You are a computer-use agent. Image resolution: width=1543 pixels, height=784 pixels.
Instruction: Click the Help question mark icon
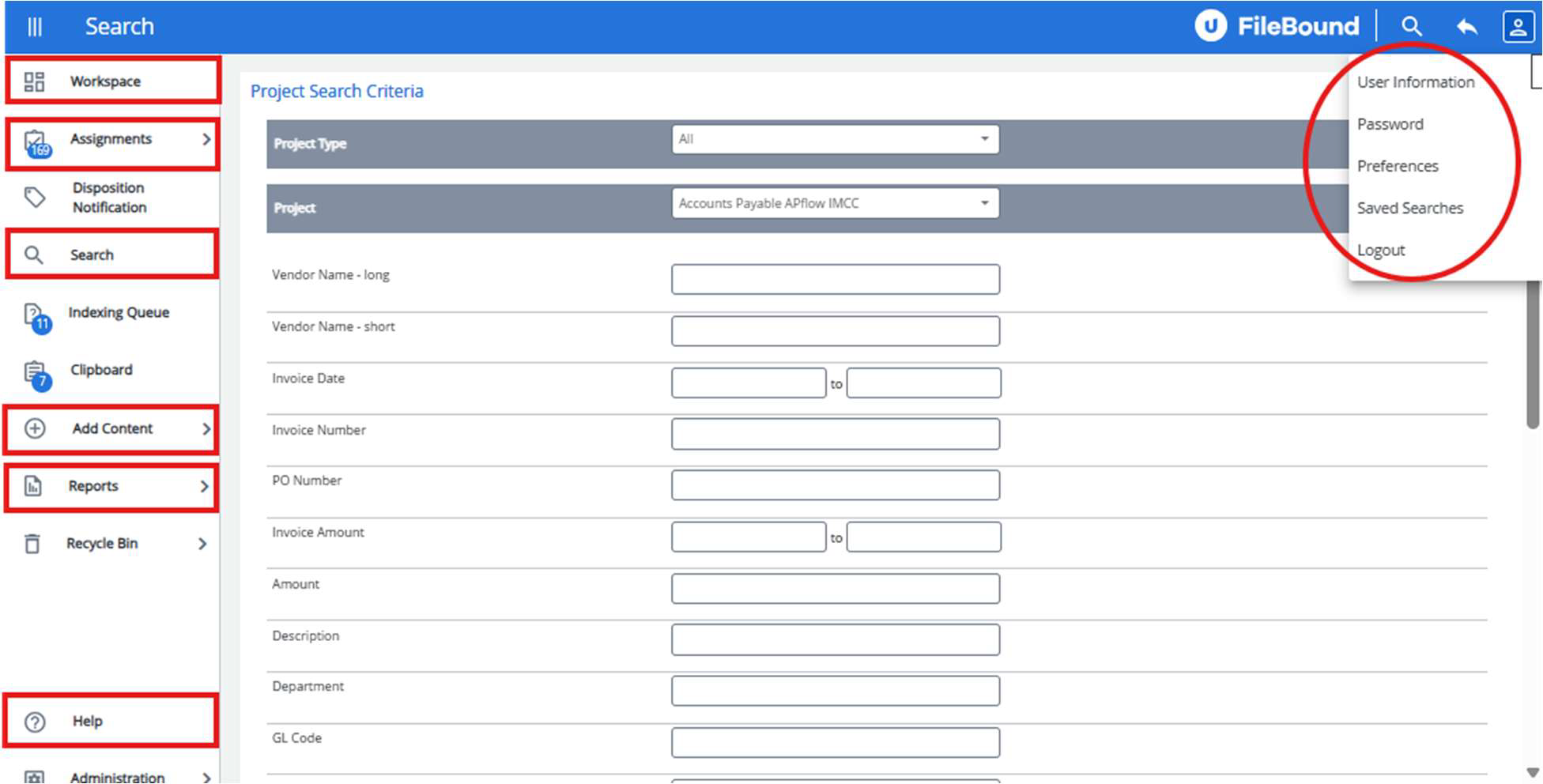[35, 722]
